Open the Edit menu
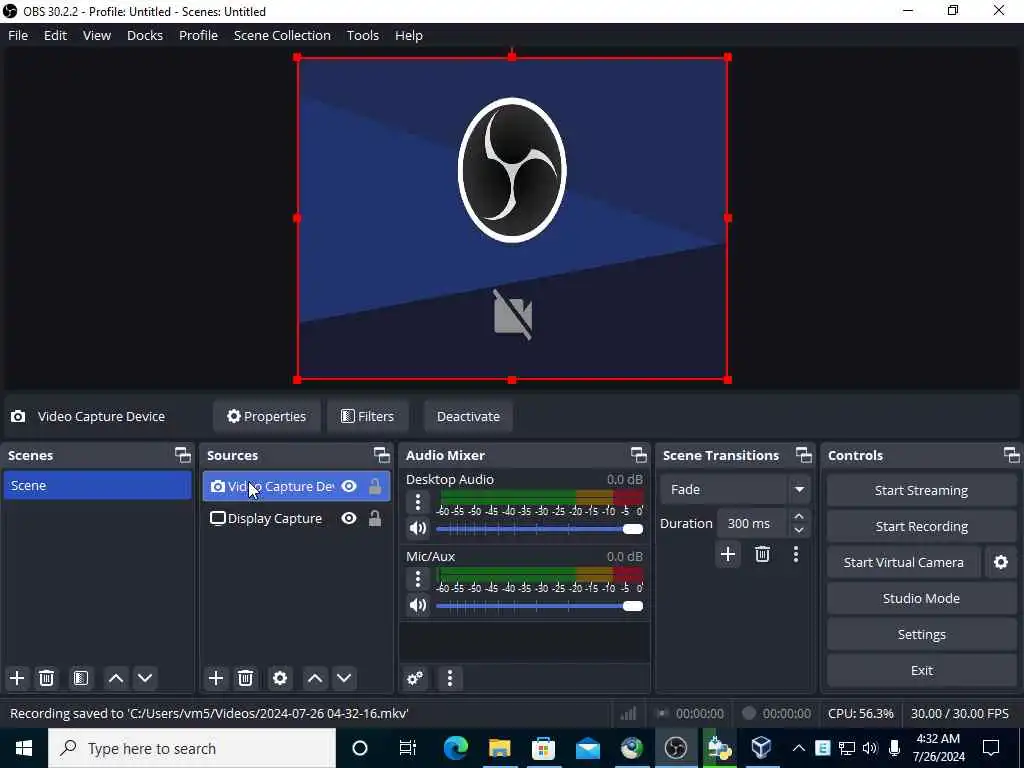Screen dimensions: 1024x768 [56, 35]
